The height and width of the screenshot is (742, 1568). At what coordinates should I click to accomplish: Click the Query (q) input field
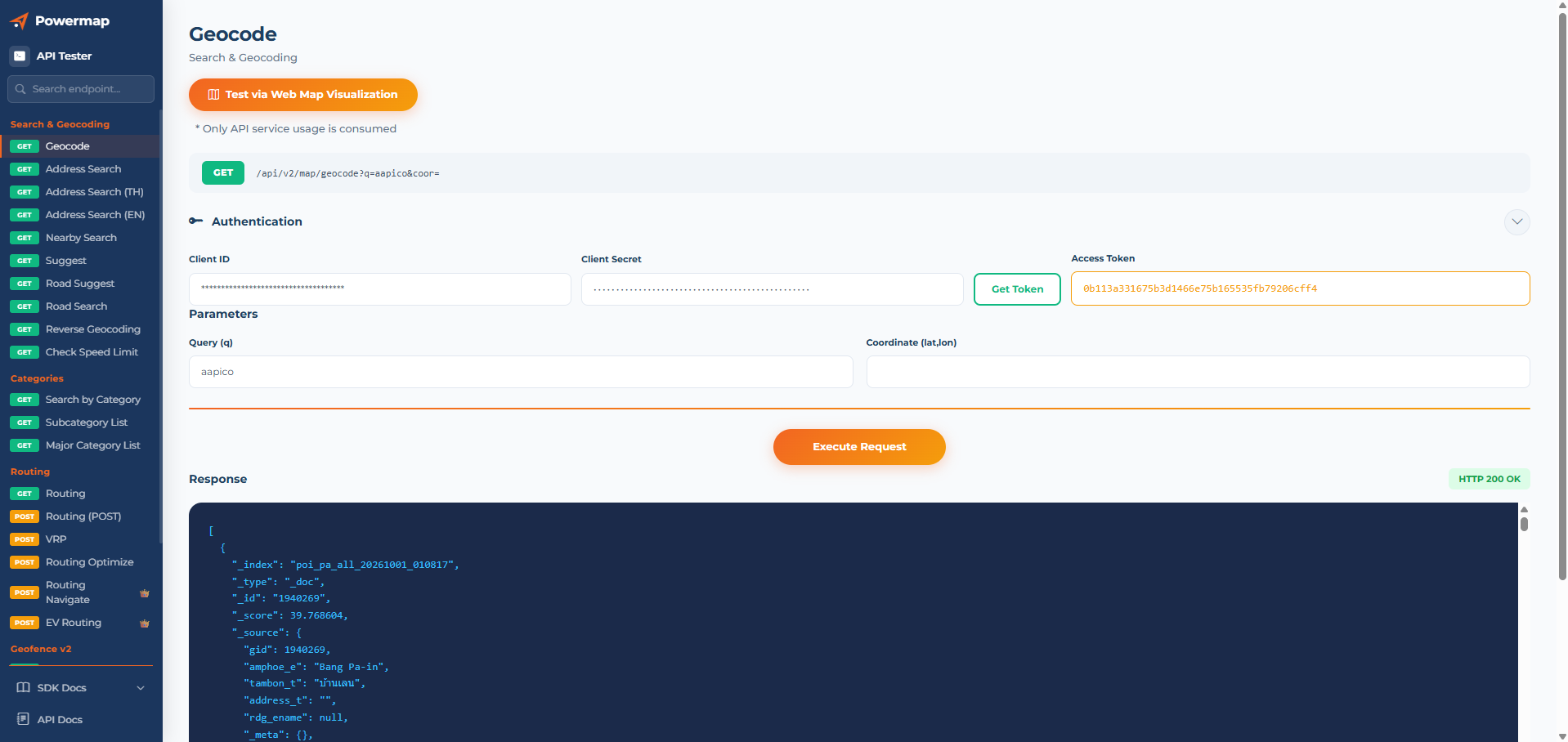pyautogui.click(x=521, y=372)
